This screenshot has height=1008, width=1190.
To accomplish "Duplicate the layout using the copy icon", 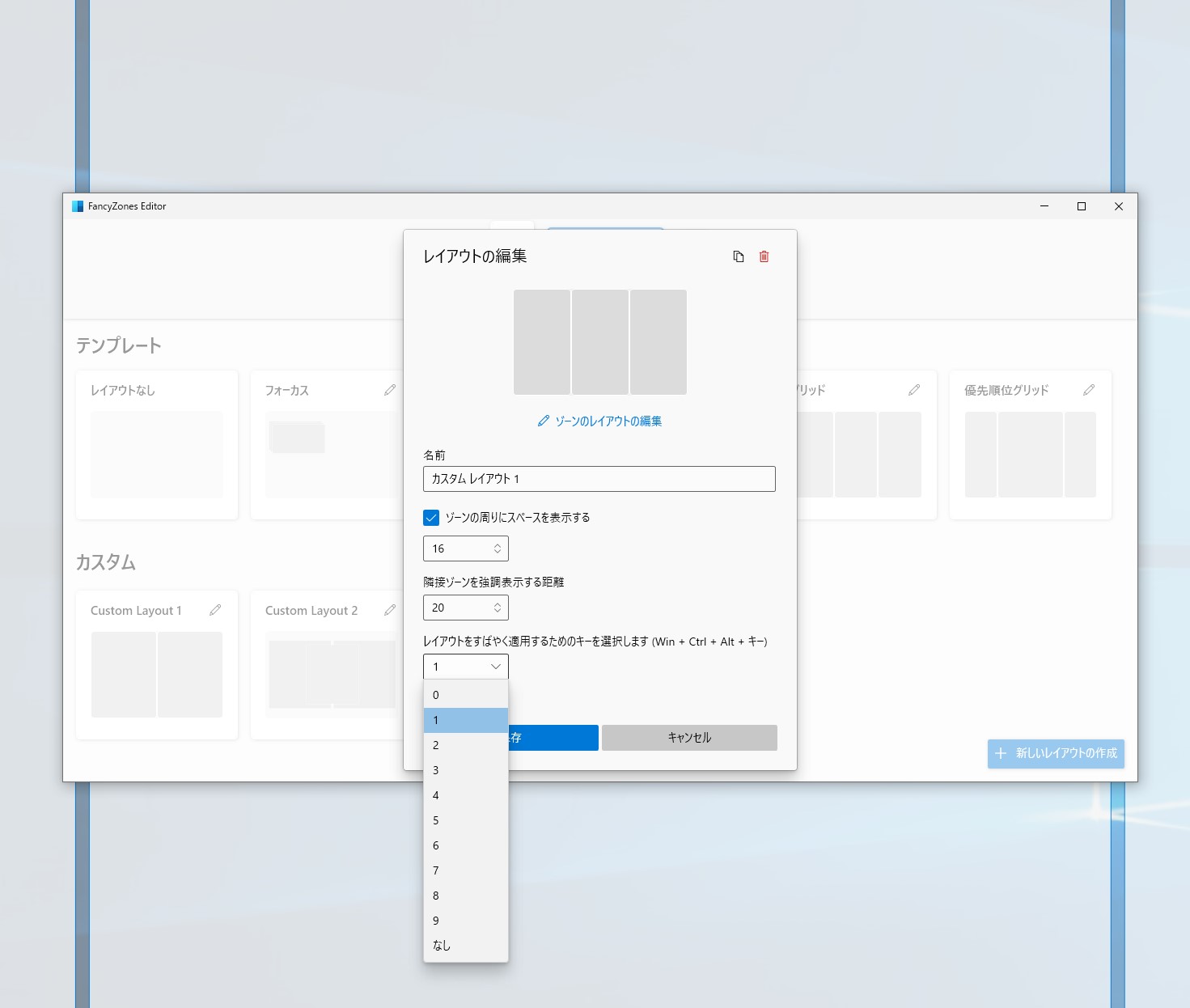I will (737, 256).
